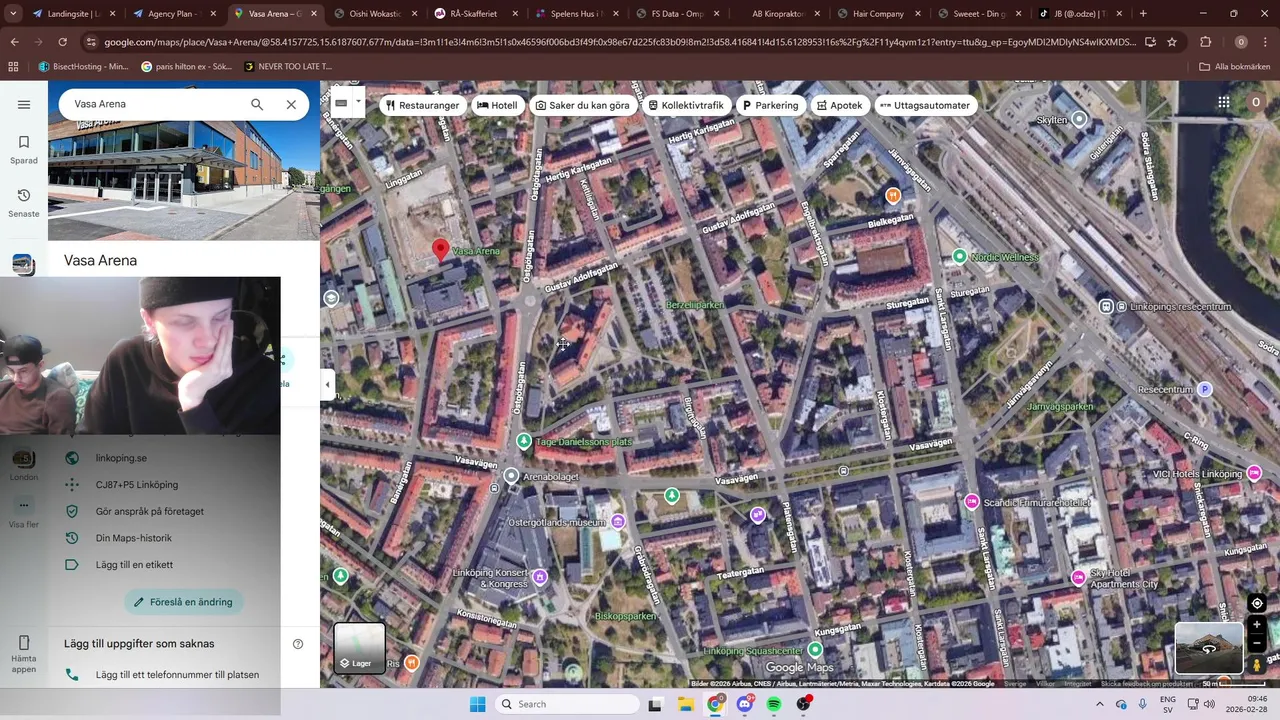This screenshot has width=1280, height=720.
Task: Open the Senaste recents panel
Action: coord(24,202)
